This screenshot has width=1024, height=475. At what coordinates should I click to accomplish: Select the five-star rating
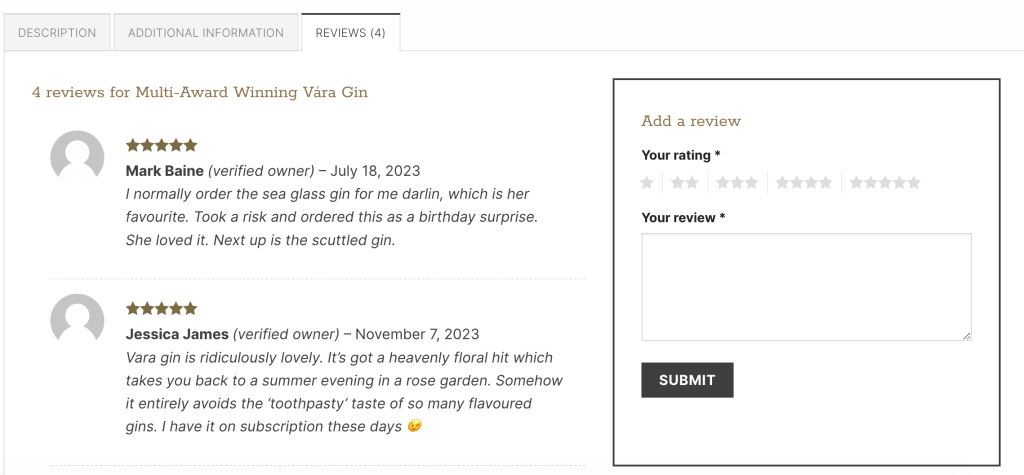[884, 182]
